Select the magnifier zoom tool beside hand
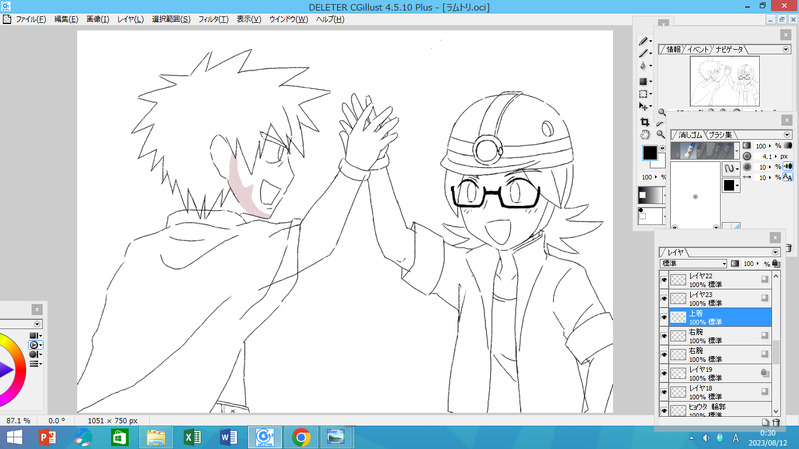The height and width of the screenshot is (449, 799). point(660,135)
